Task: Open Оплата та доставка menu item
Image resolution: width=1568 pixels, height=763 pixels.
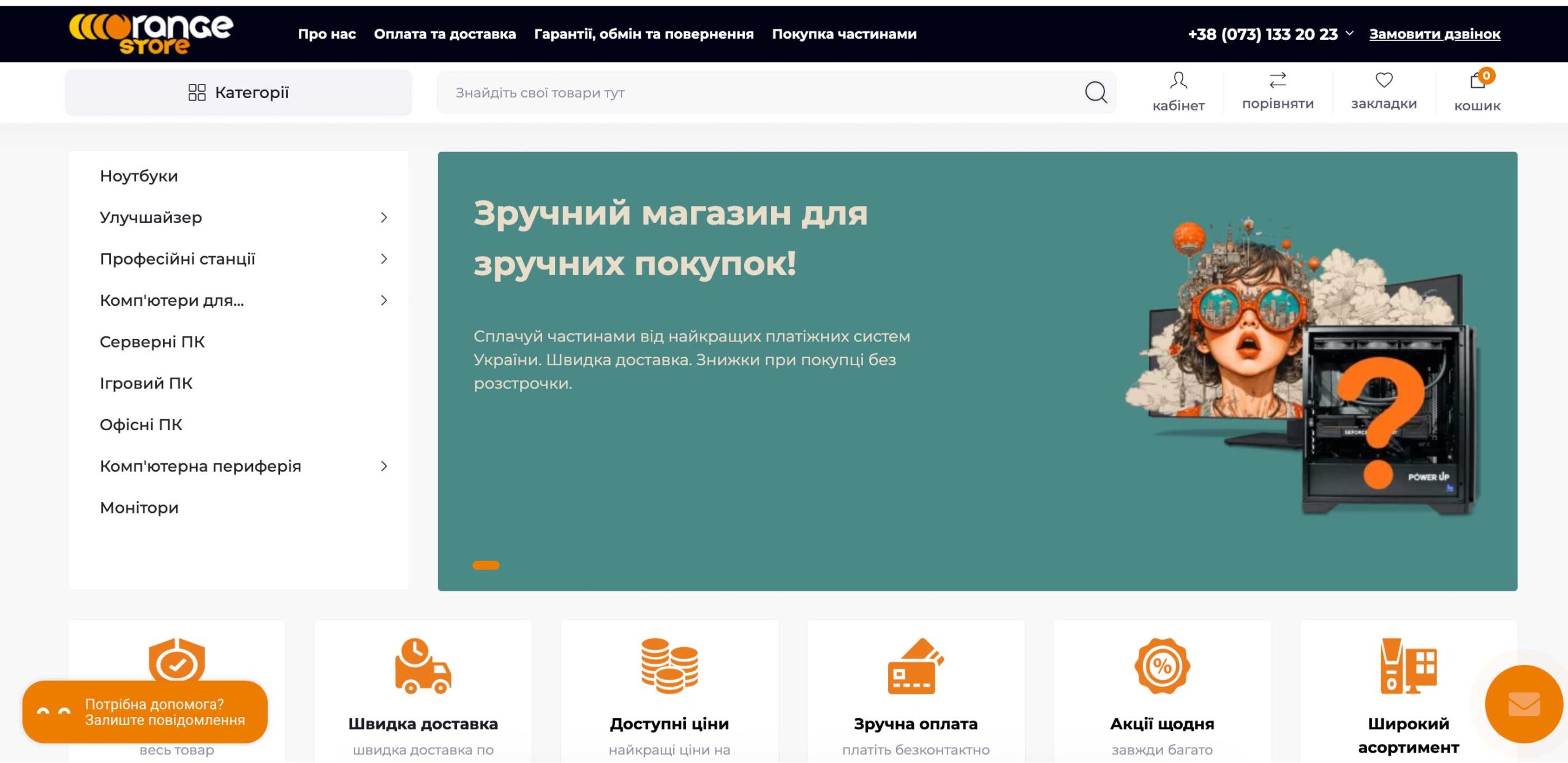Action: (445, 34)
